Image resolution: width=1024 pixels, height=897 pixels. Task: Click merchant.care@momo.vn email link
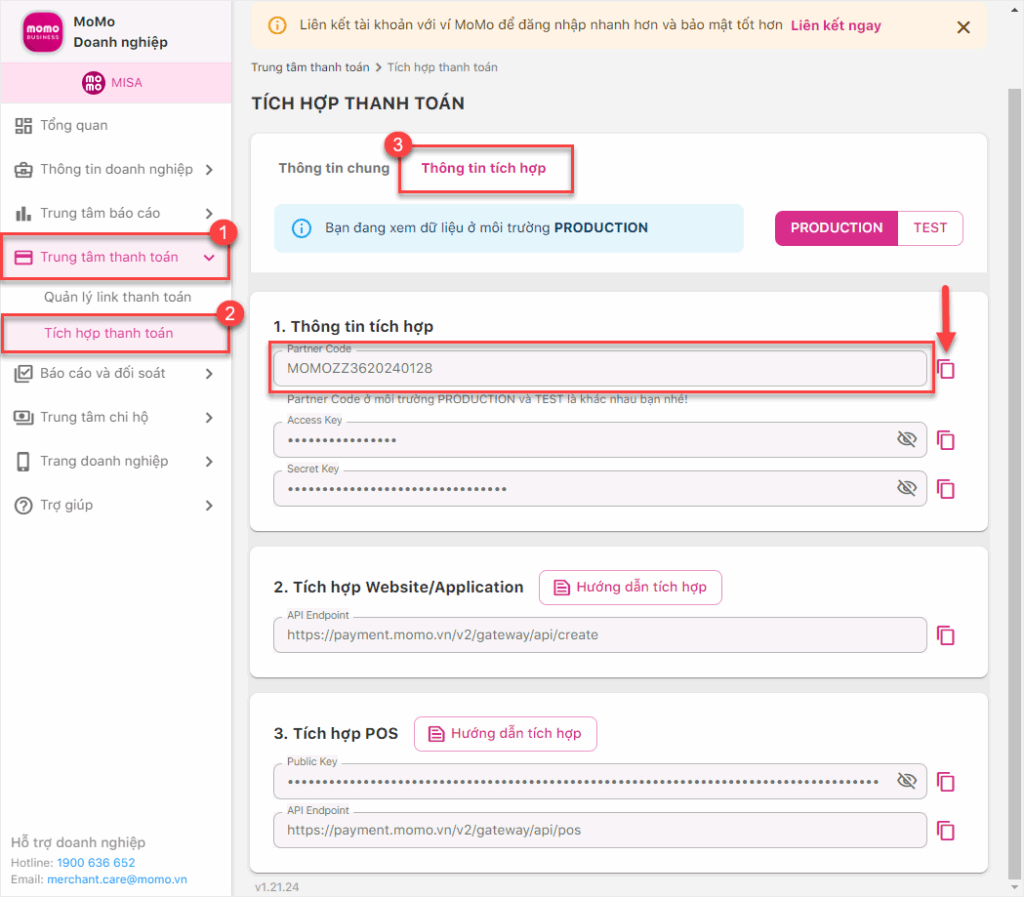(x=117, y=879)
